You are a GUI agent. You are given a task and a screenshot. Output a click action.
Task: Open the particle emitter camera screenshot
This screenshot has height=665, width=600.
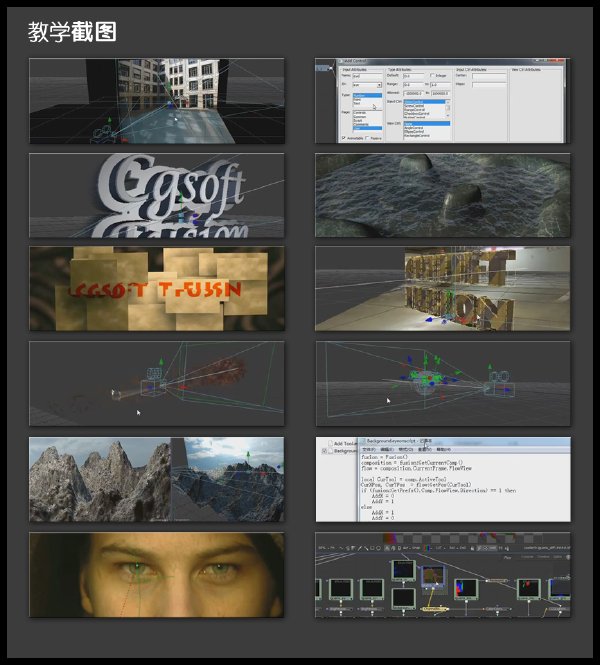coord(157,384)
